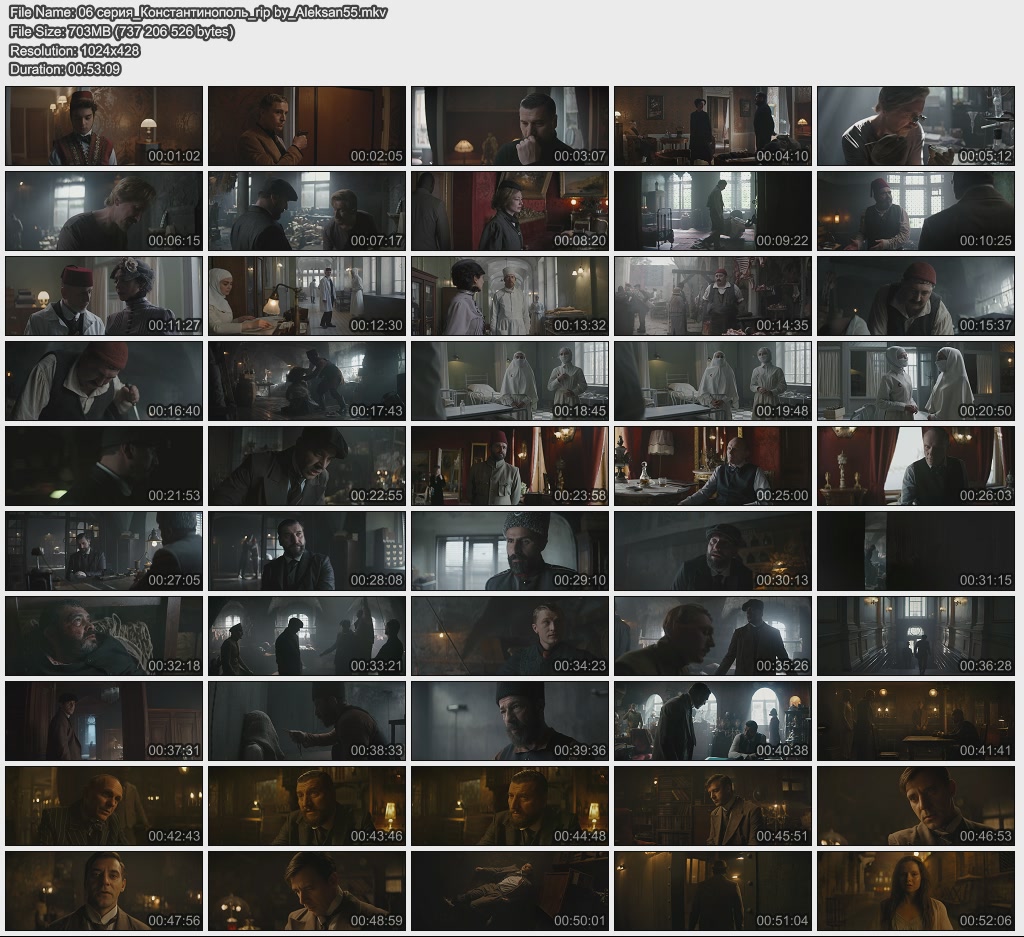The width and height of the screenshot is (1024, 937).
Task: Open the thumbnail marked 00:08:20
Action: (509, 211)
